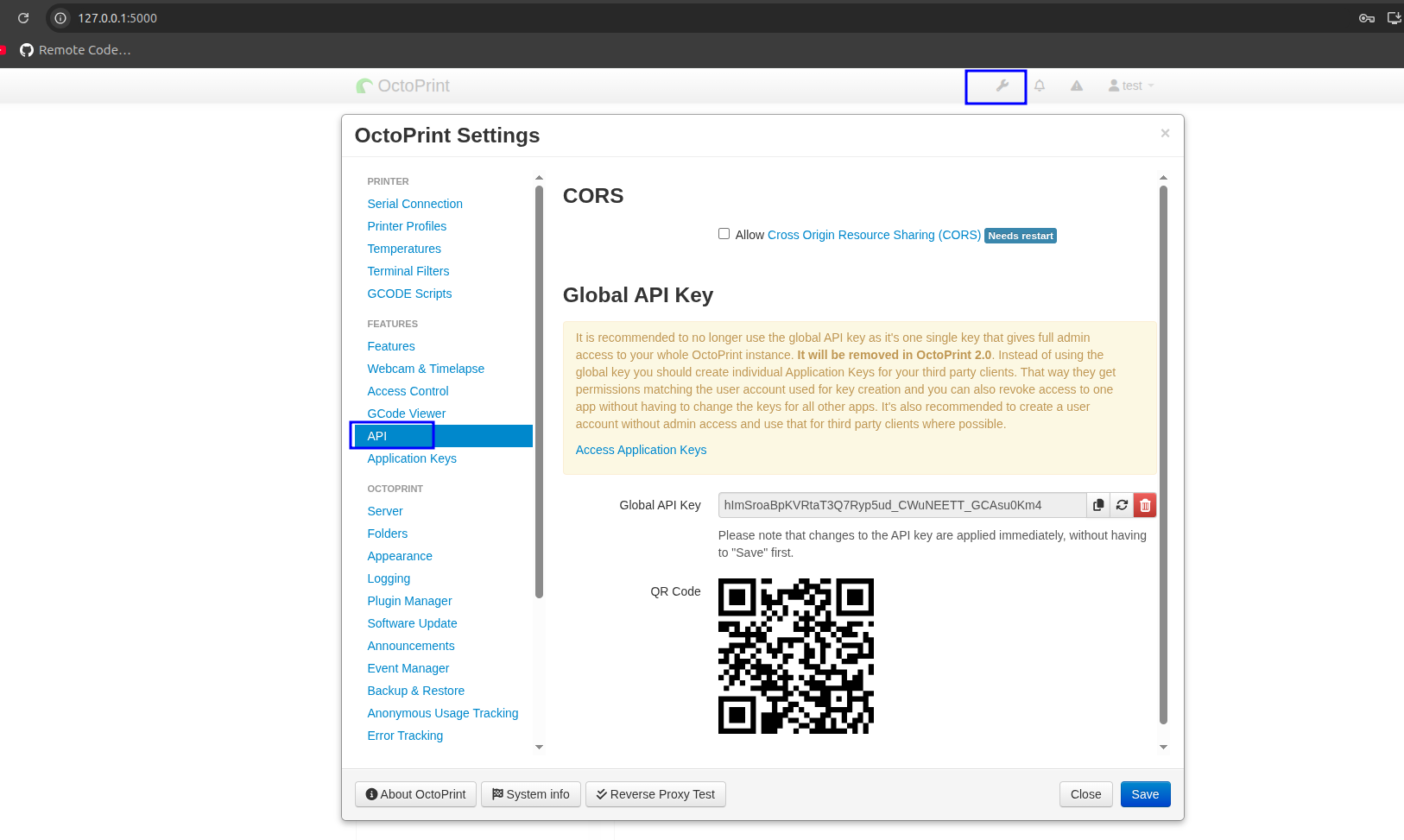Click the sidebar scroll down arrow
Screen dimensions: 1404x840
point(539,747)
